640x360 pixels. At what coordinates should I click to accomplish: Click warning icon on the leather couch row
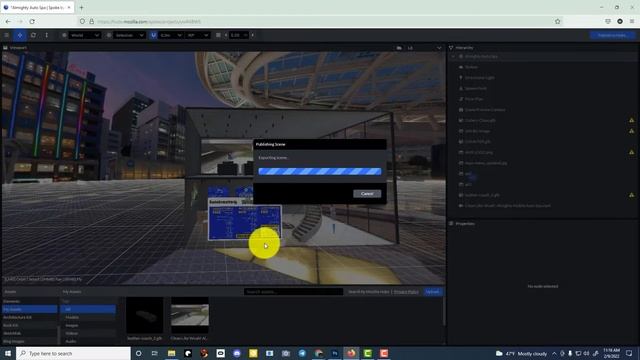coord(631,195)
